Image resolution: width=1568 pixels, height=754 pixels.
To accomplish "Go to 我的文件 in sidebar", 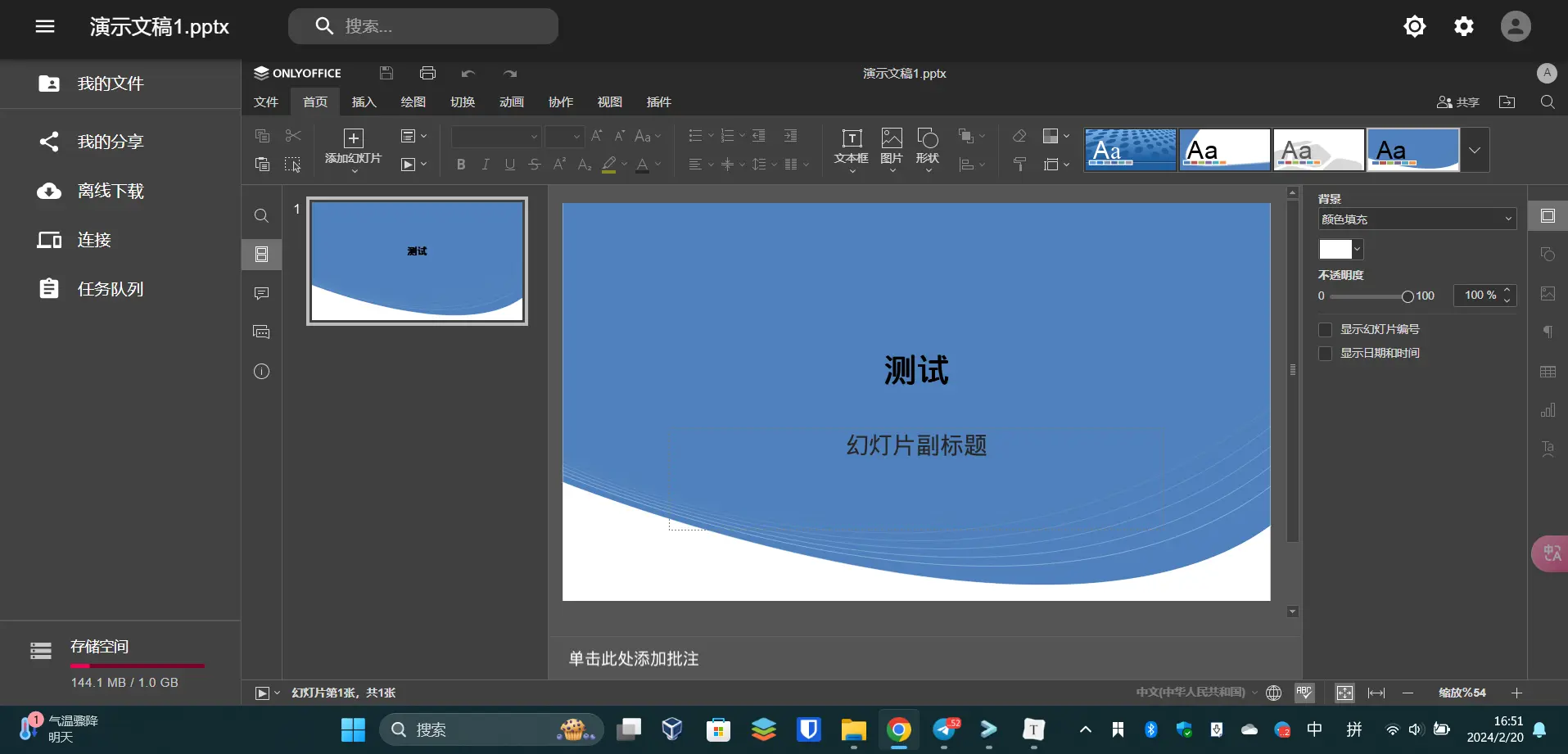I will coord(120,84).
